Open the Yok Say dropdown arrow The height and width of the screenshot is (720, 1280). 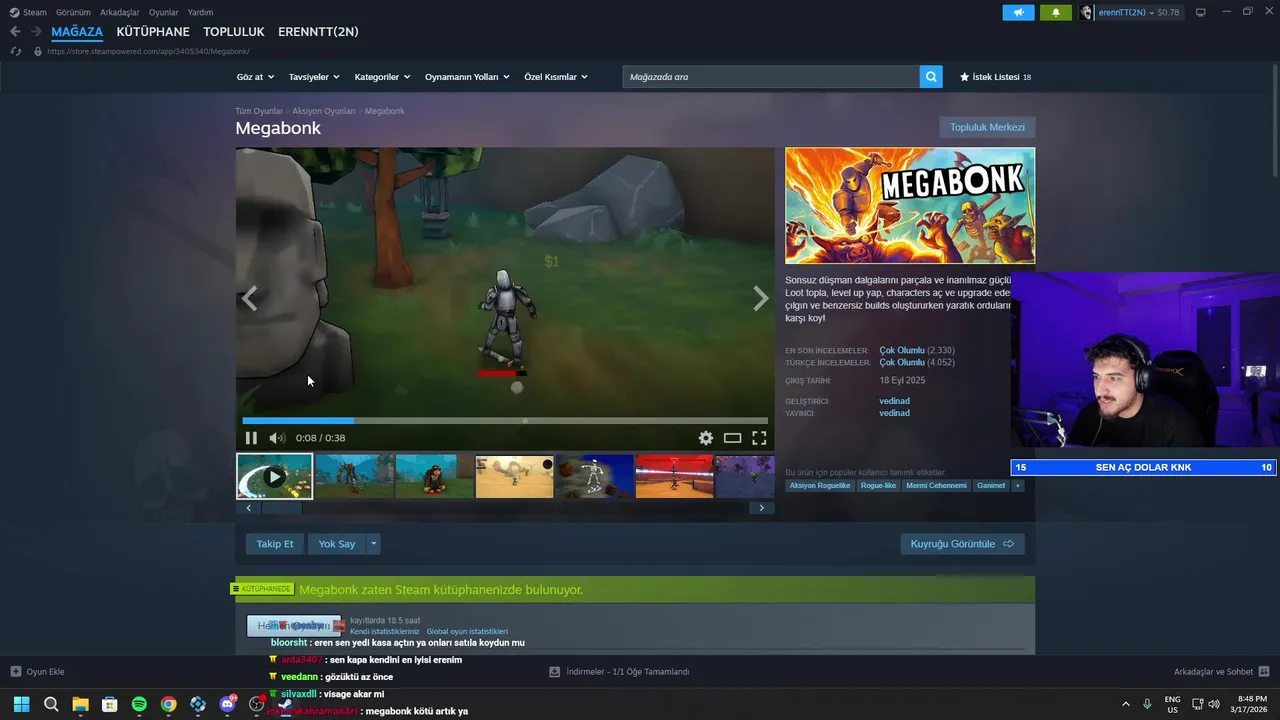tap(374, 544)
